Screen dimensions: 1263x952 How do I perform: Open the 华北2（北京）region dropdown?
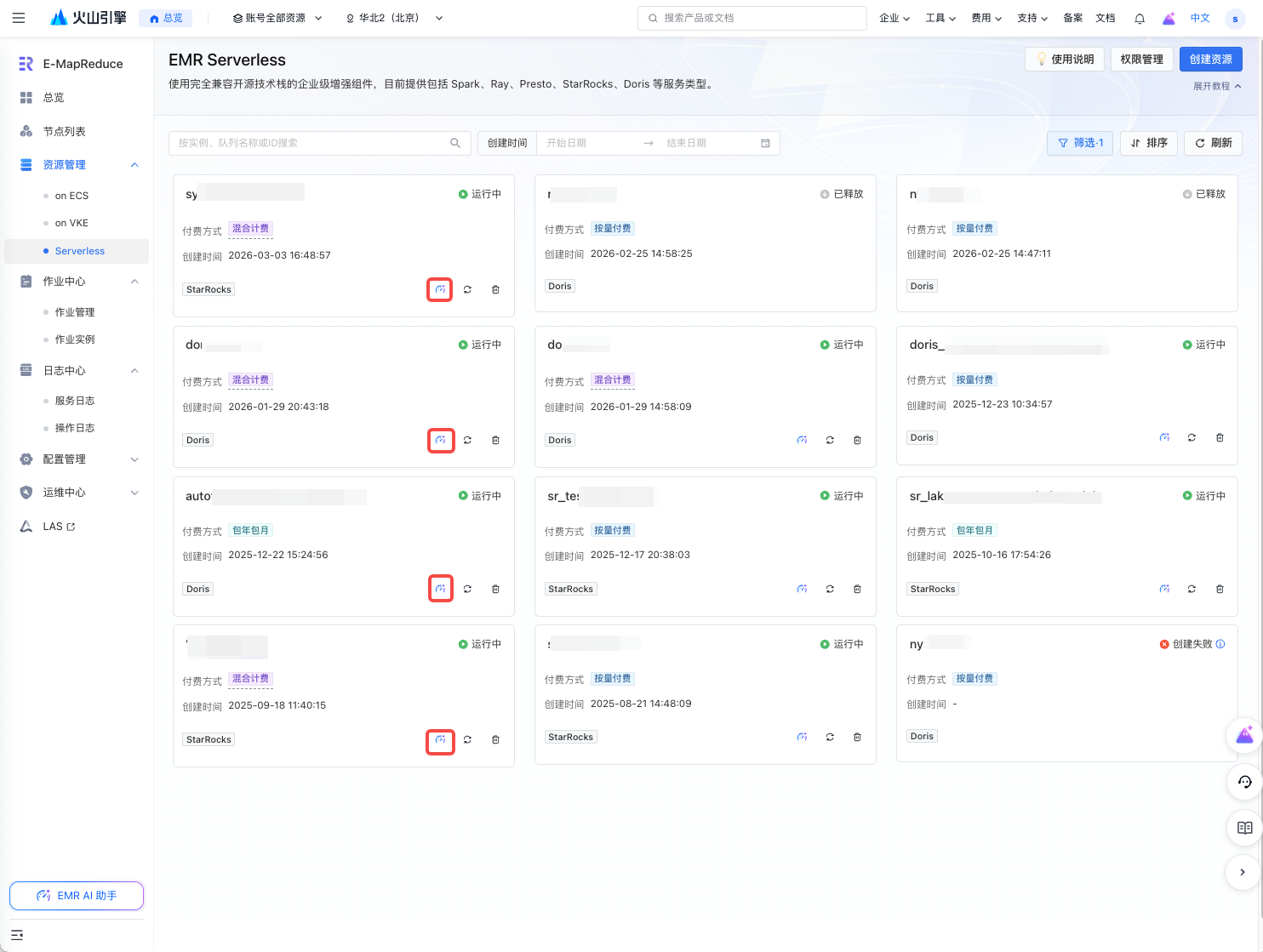point(394,18)
